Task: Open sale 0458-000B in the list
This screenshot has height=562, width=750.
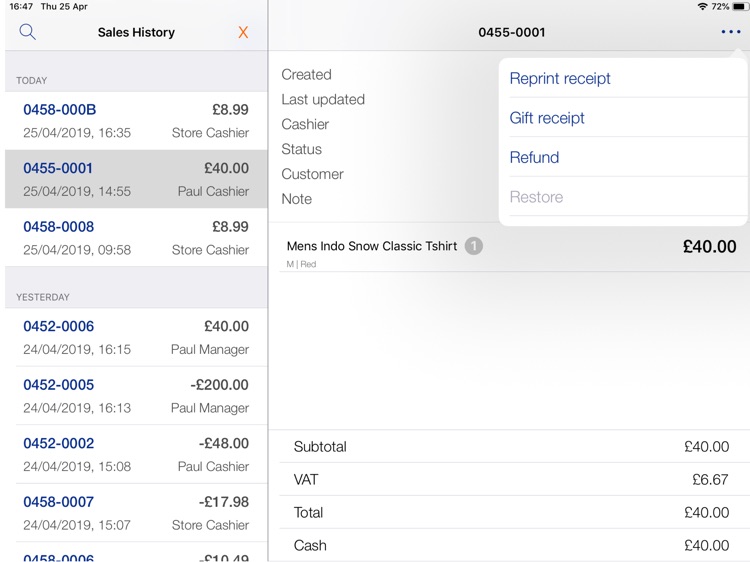Action: click(136, 121)
